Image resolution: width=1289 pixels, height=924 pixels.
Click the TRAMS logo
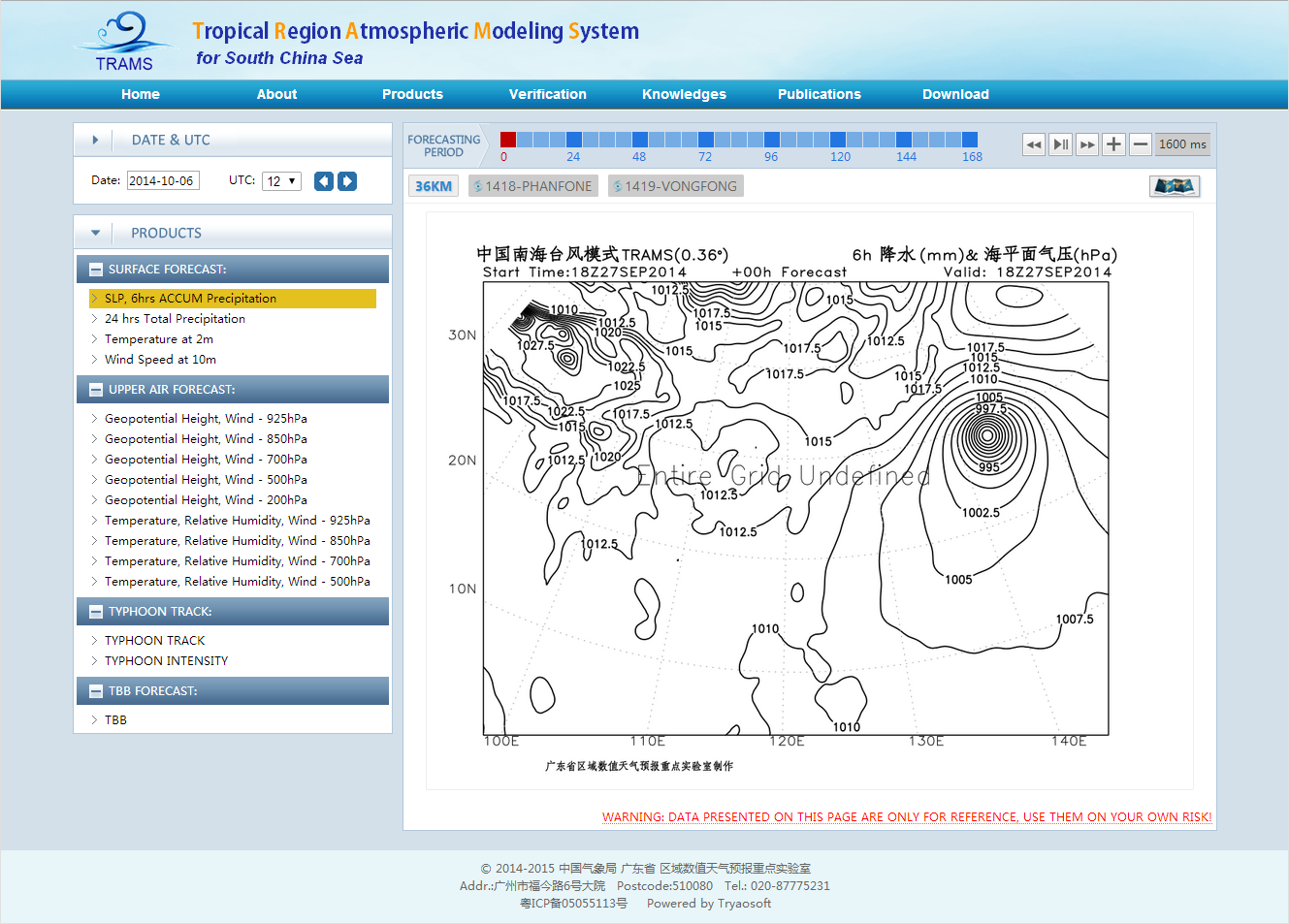[124, 44]
